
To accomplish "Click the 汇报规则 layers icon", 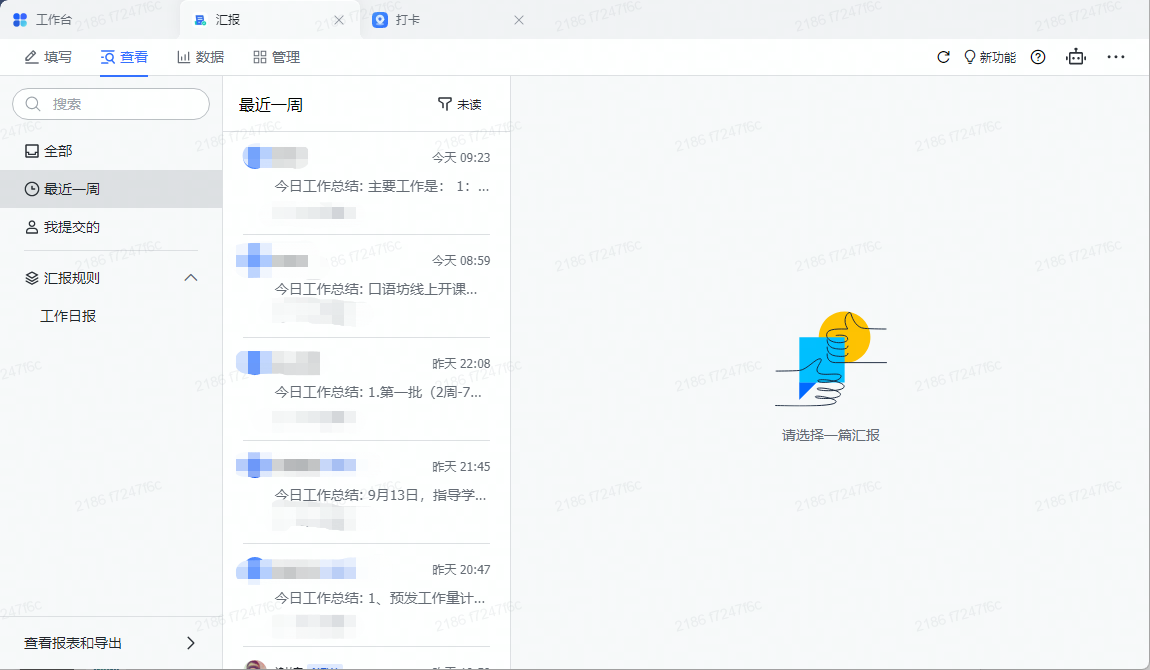I will tap(29, 277).
